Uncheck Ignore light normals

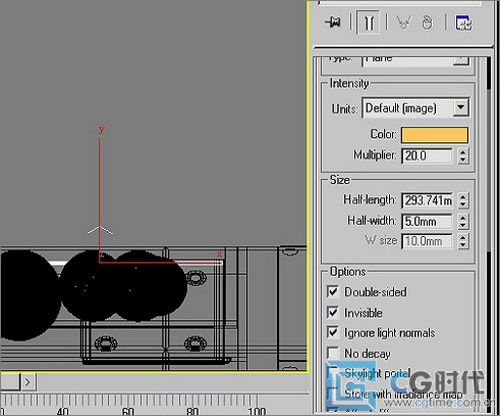[x=333, y=332]
